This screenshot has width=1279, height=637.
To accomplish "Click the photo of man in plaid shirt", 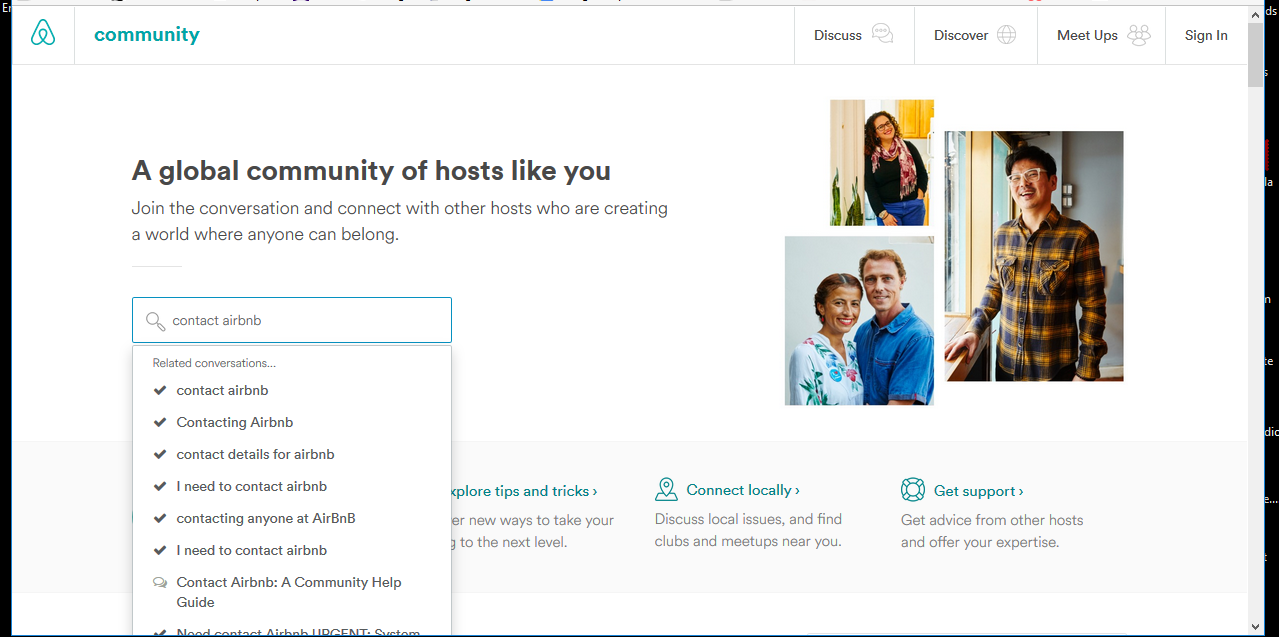I will click(1033, 256).
